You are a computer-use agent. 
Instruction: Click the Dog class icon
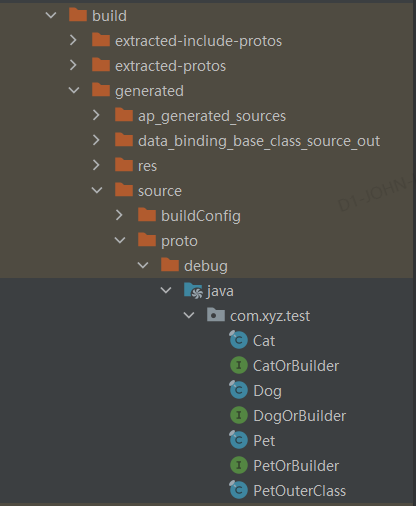[x=239, y=390]
